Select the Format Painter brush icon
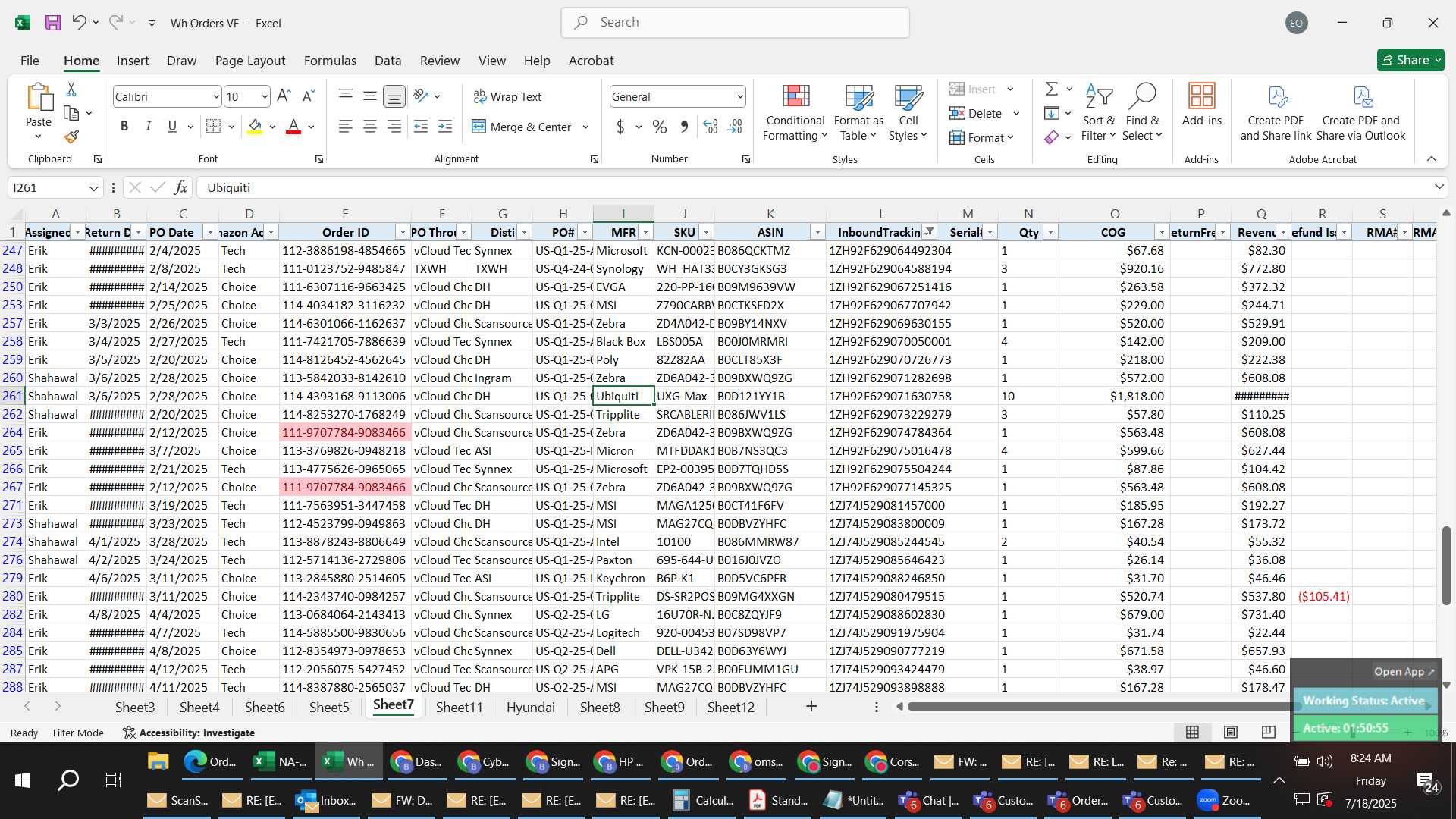 pos(71,136)
